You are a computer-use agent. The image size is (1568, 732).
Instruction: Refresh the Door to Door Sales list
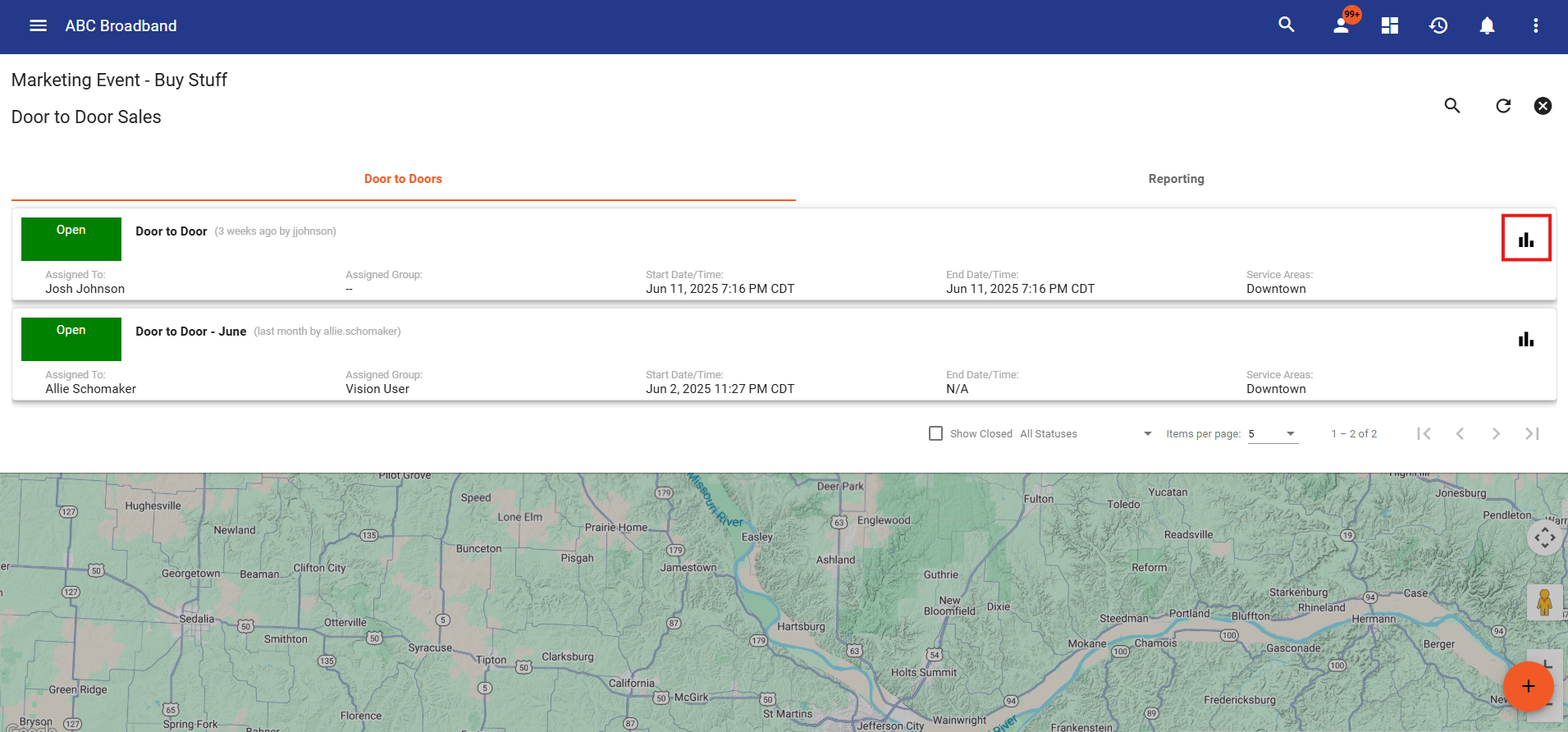point(1503,106)
